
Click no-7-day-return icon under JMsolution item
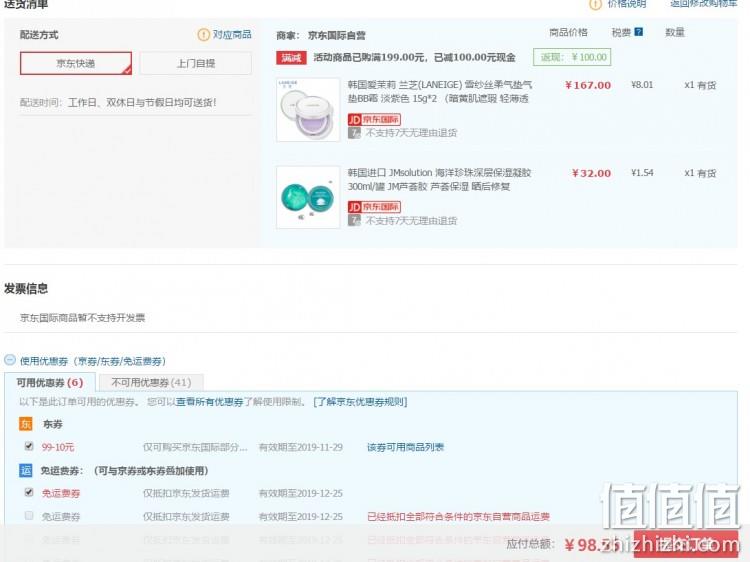pyautogui.click(x=354, y=220)
